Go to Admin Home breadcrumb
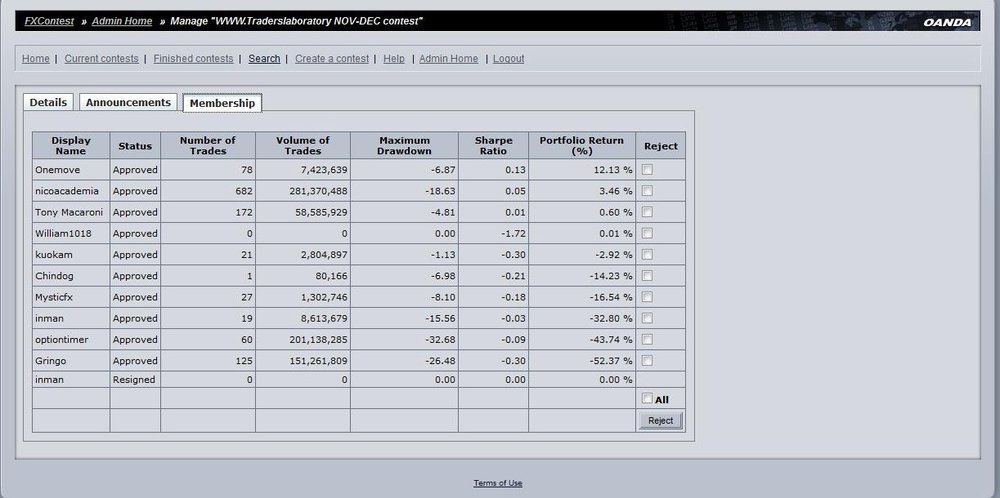Image resolution: width=1000 pixels, height=498 pixels. (122, 21)
